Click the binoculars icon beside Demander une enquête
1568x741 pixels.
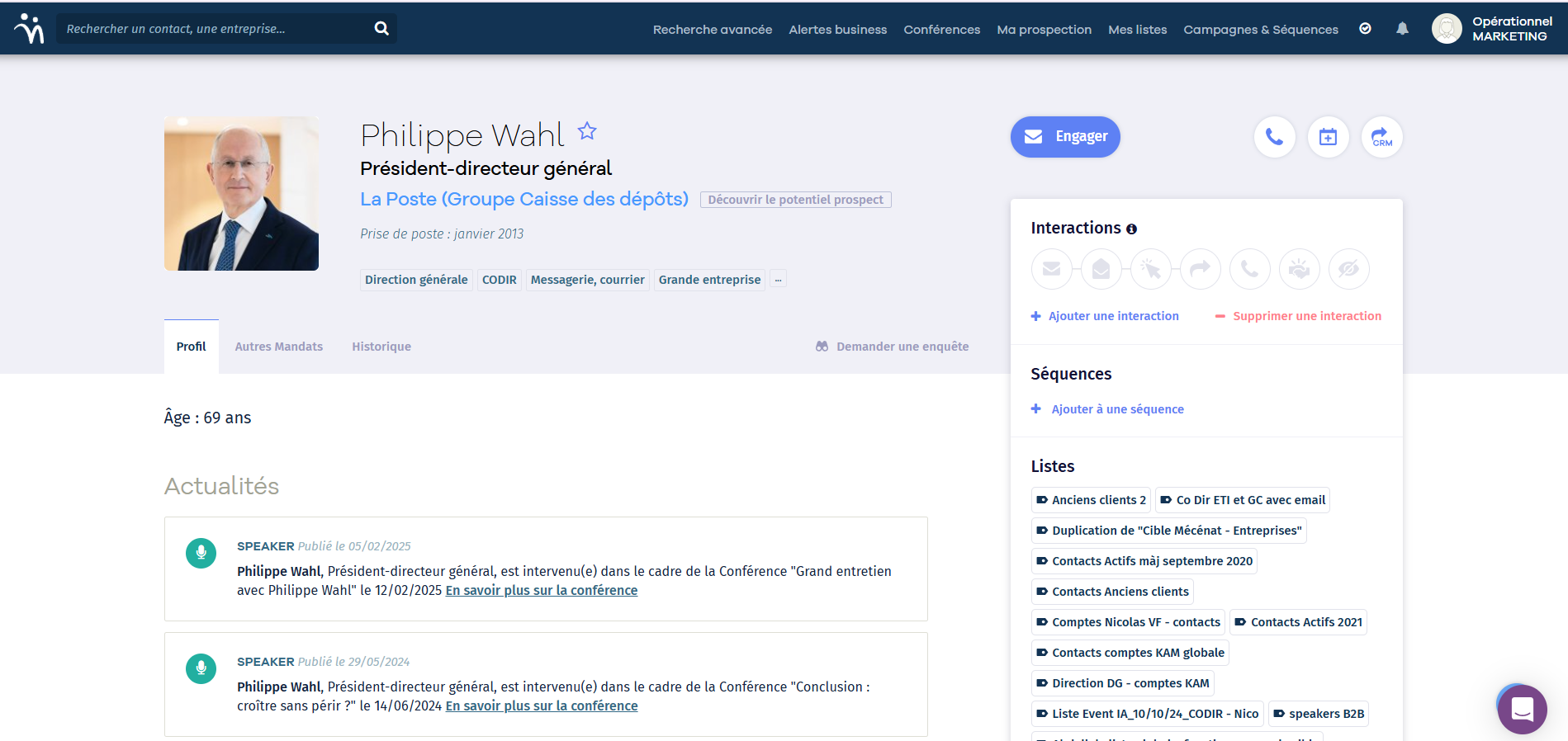[822, 347]
